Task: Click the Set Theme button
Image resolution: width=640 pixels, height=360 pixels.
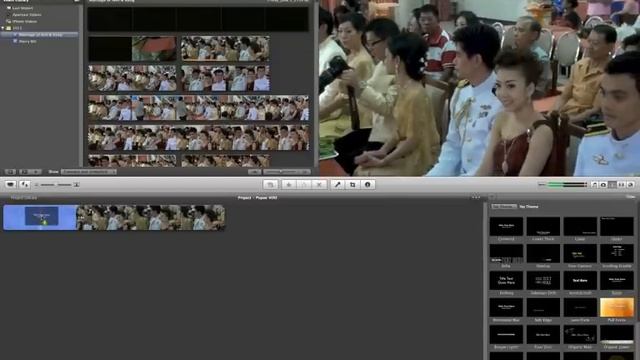Action: pyautogui.click(x=504, y=207)
